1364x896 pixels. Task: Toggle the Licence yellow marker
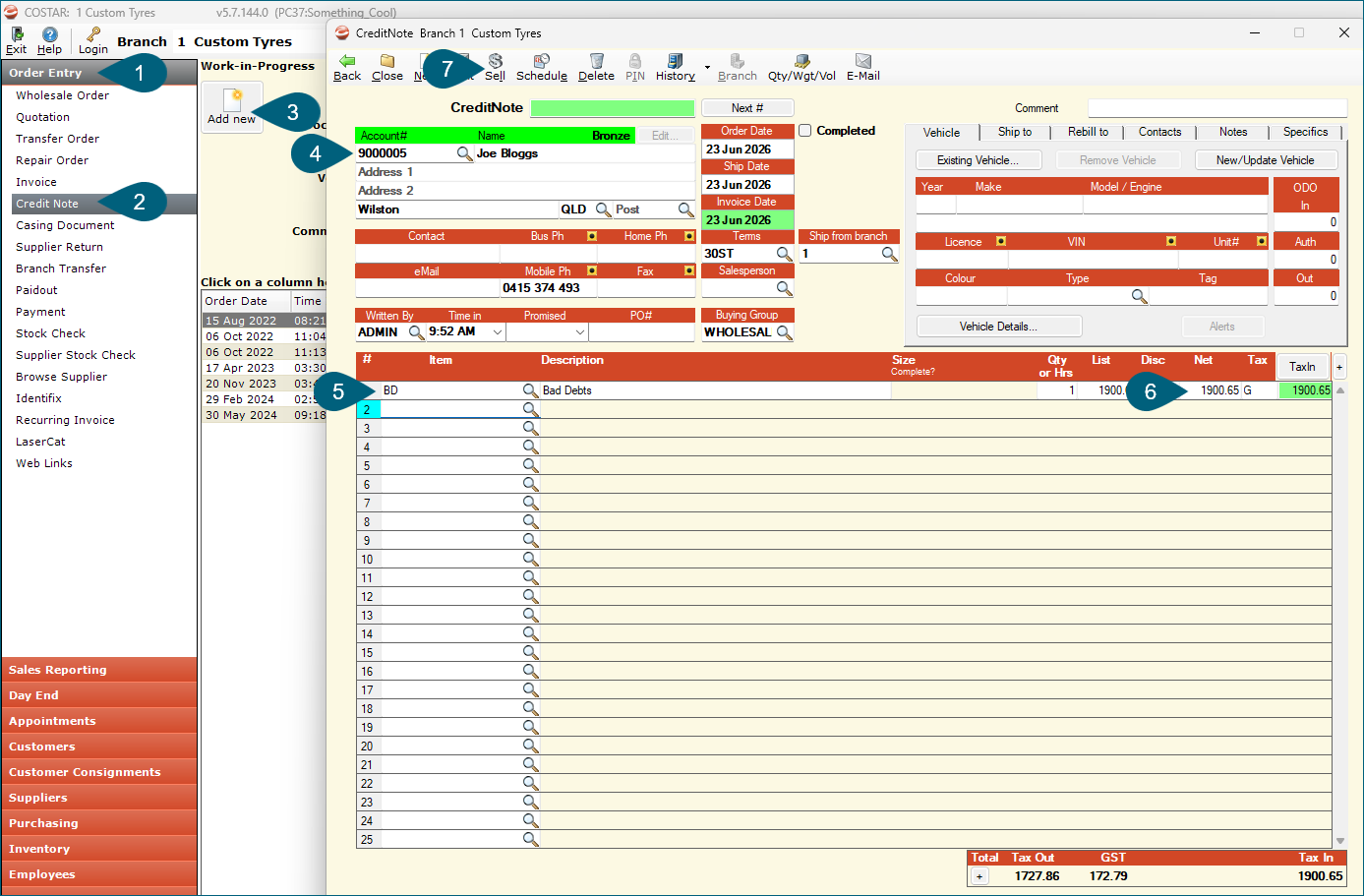(x=1001, y=241)
